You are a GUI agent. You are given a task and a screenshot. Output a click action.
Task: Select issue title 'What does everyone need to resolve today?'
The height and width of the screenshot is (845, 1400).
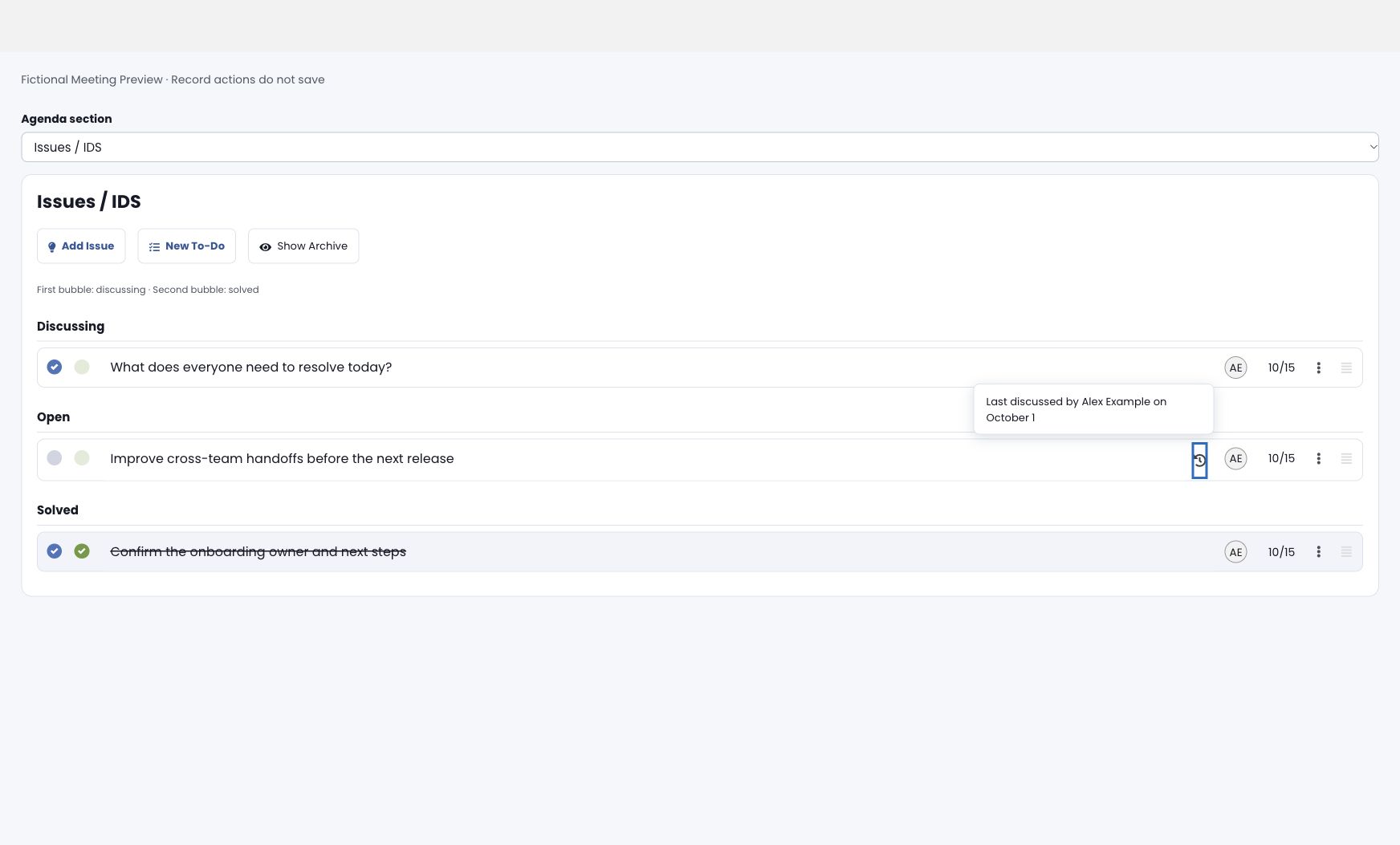pyautogui.click(x=251, y=368)
